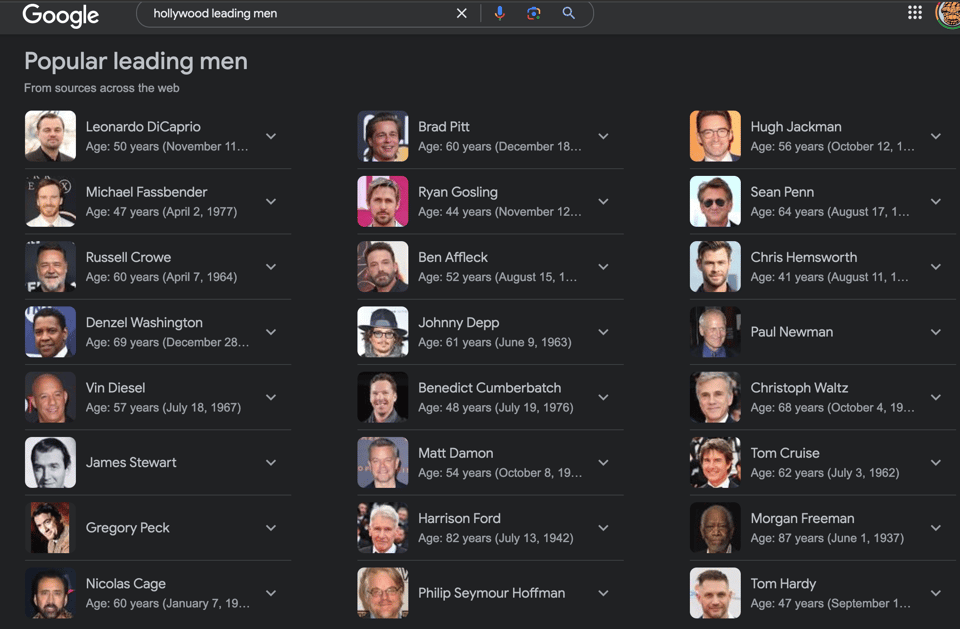Expand the Leonardo DiCaprio entry
The width and height of the screenshot is (960, 629).
point(271,136)
